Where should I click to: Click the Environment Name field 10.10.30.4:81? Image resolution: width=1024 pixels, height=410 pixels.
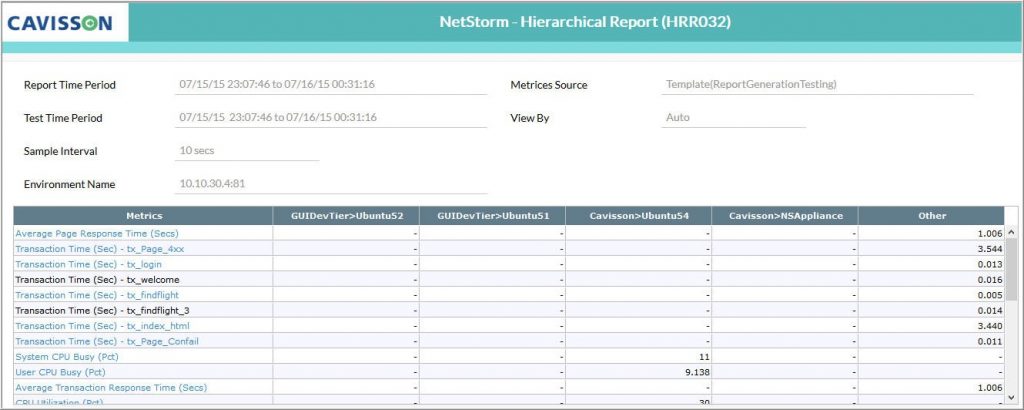pyautogui.click(x=330, y=184)
